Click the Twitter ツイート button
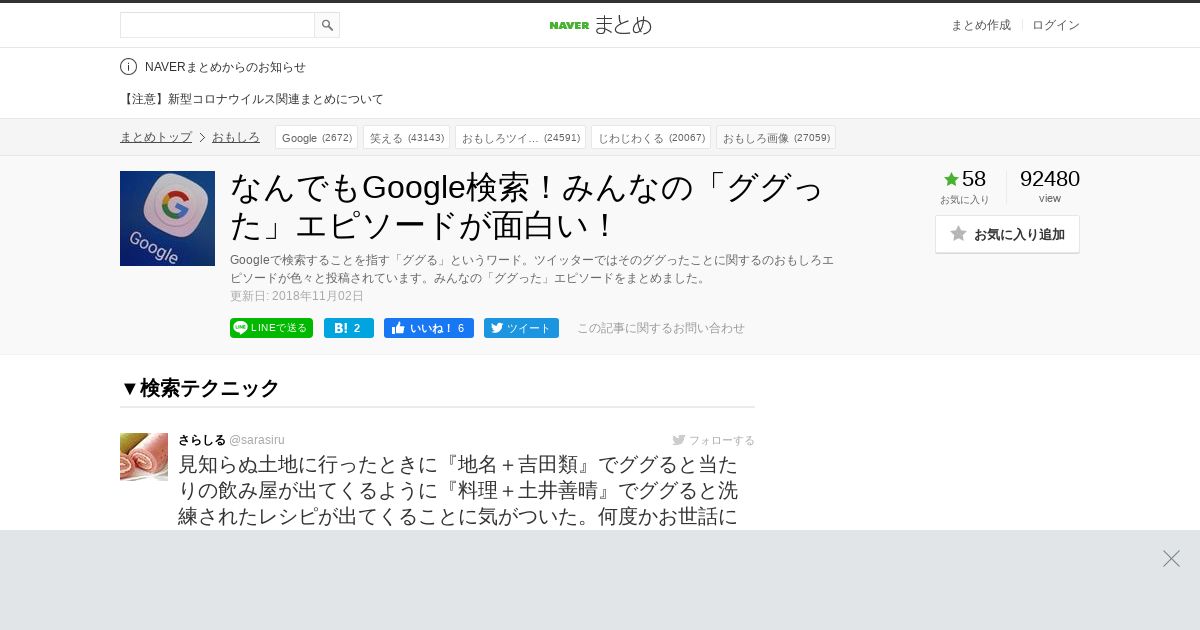The image size is (1200, 630). coord(521,328)
